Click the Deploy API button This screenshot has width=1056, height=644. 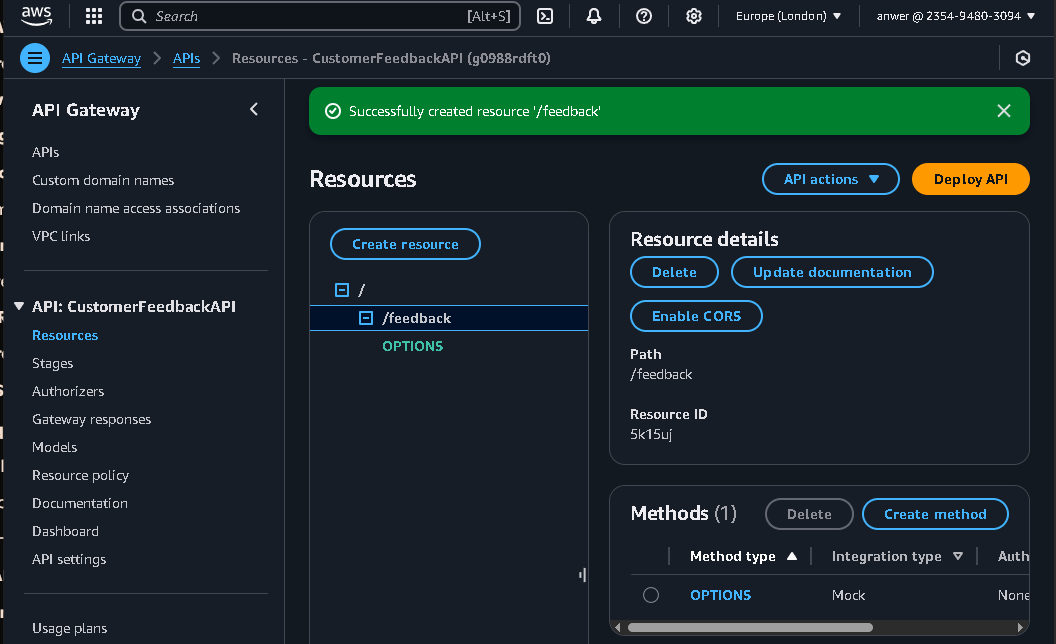(x=970, y=179)
